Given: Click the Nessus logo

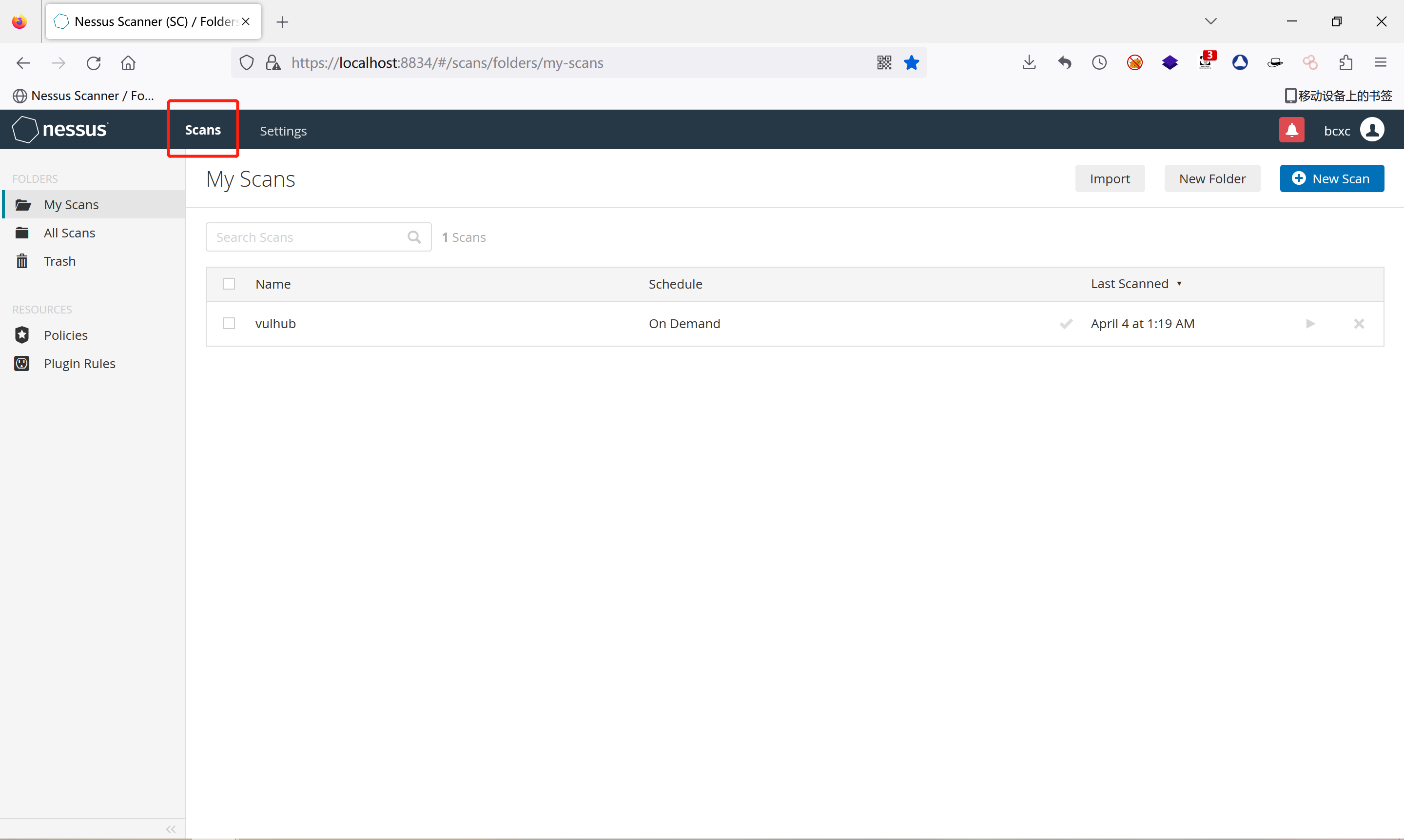Looking at the screenshot, I should click(60, 130).
